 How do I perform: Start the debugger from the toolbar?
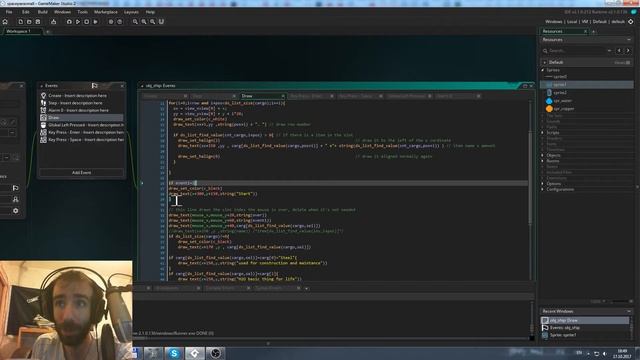(69, 22)
